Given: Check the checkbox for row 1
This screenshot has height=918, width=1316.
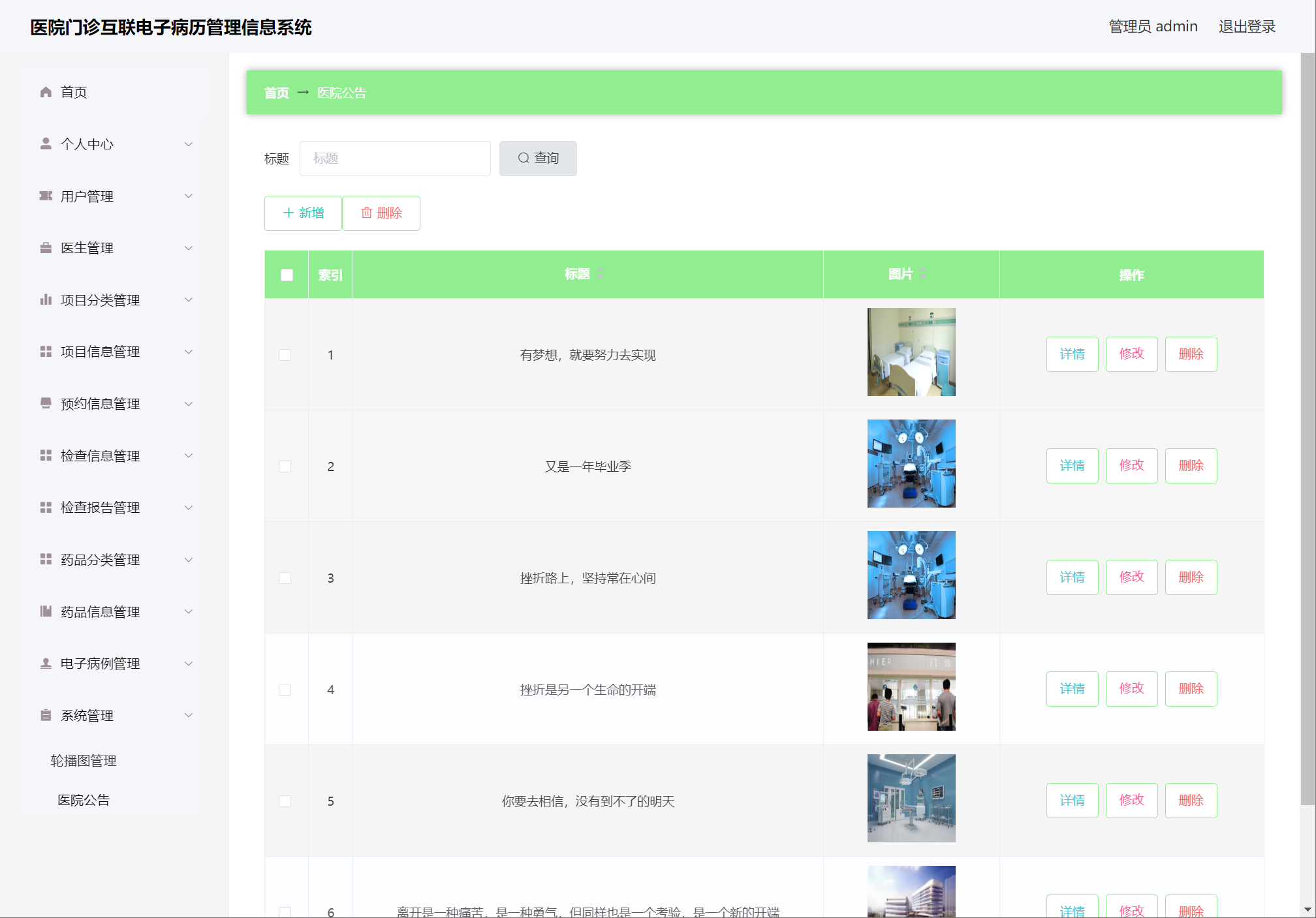Looking at the screenshot, I should (285, 355).
